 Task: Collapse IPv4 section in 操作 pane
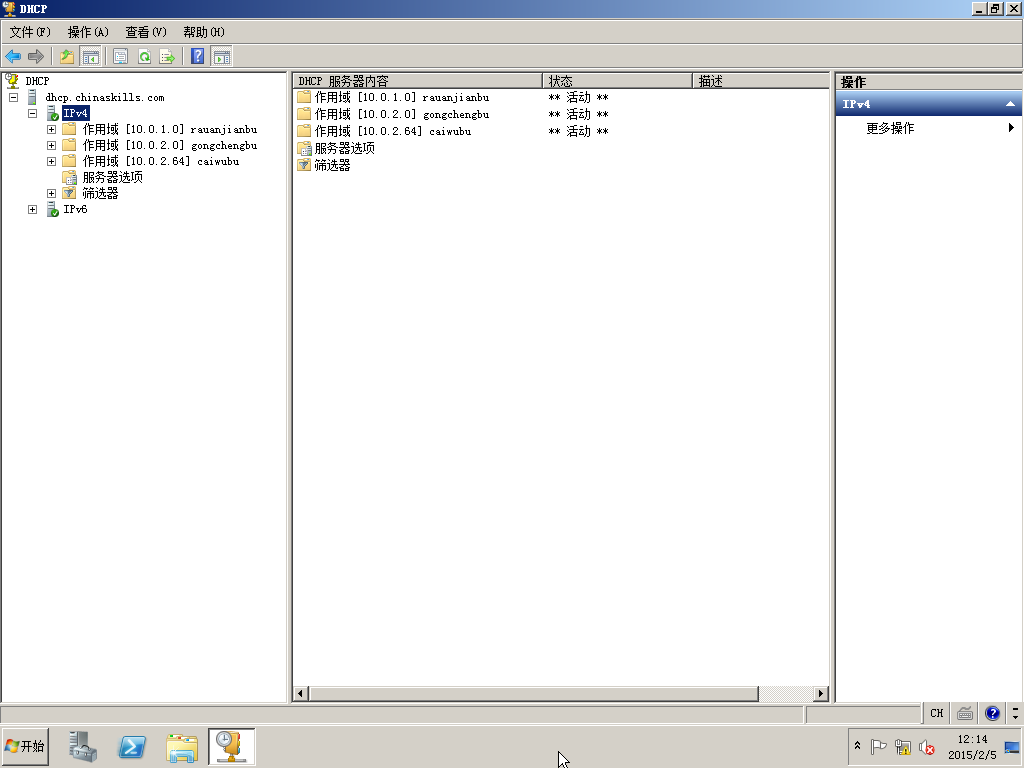tap(1010, 104)
